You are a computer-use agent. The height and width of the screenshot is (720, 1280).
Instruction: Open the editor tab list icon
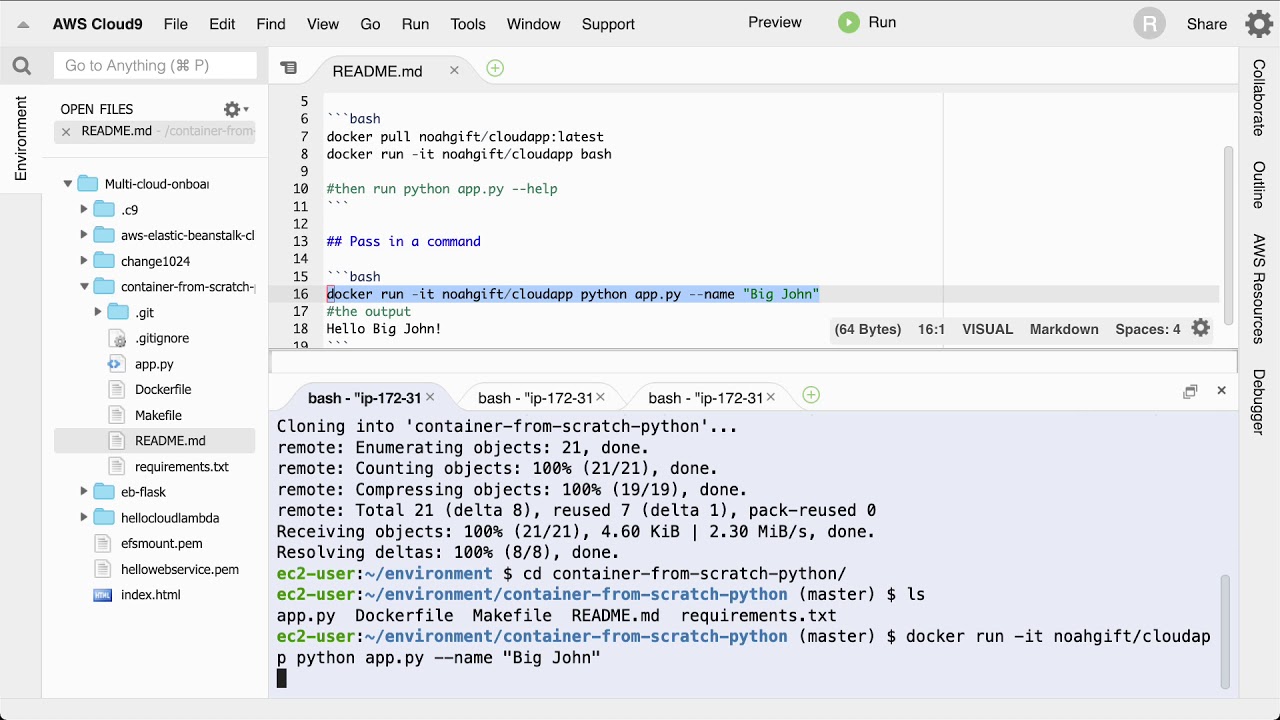point(289,68)
